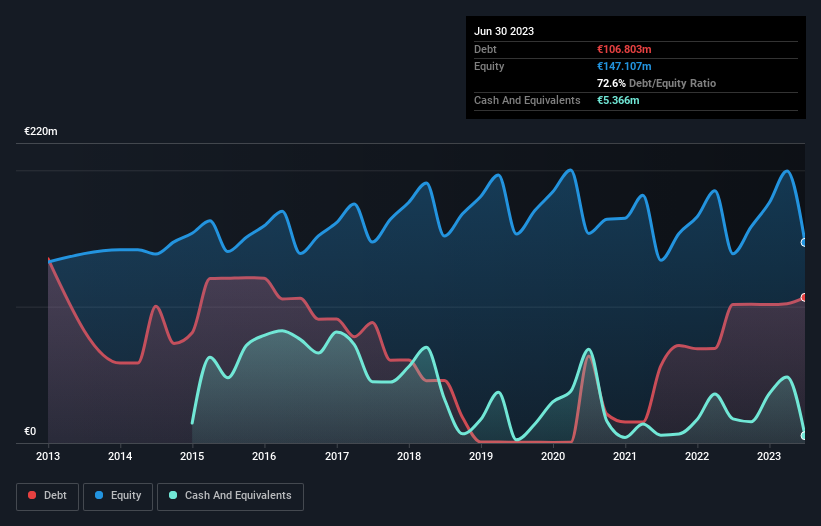
Task: Click the 2020 x-axis label
Action: 553,456
